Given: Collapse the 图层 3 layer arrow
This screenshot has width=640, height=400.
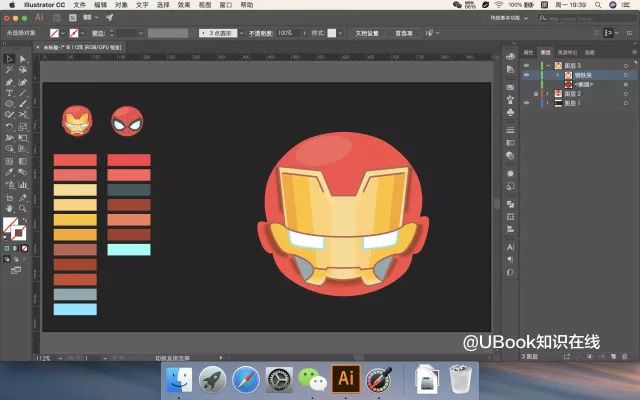Looking at the screenshot, I should [548, 66].
